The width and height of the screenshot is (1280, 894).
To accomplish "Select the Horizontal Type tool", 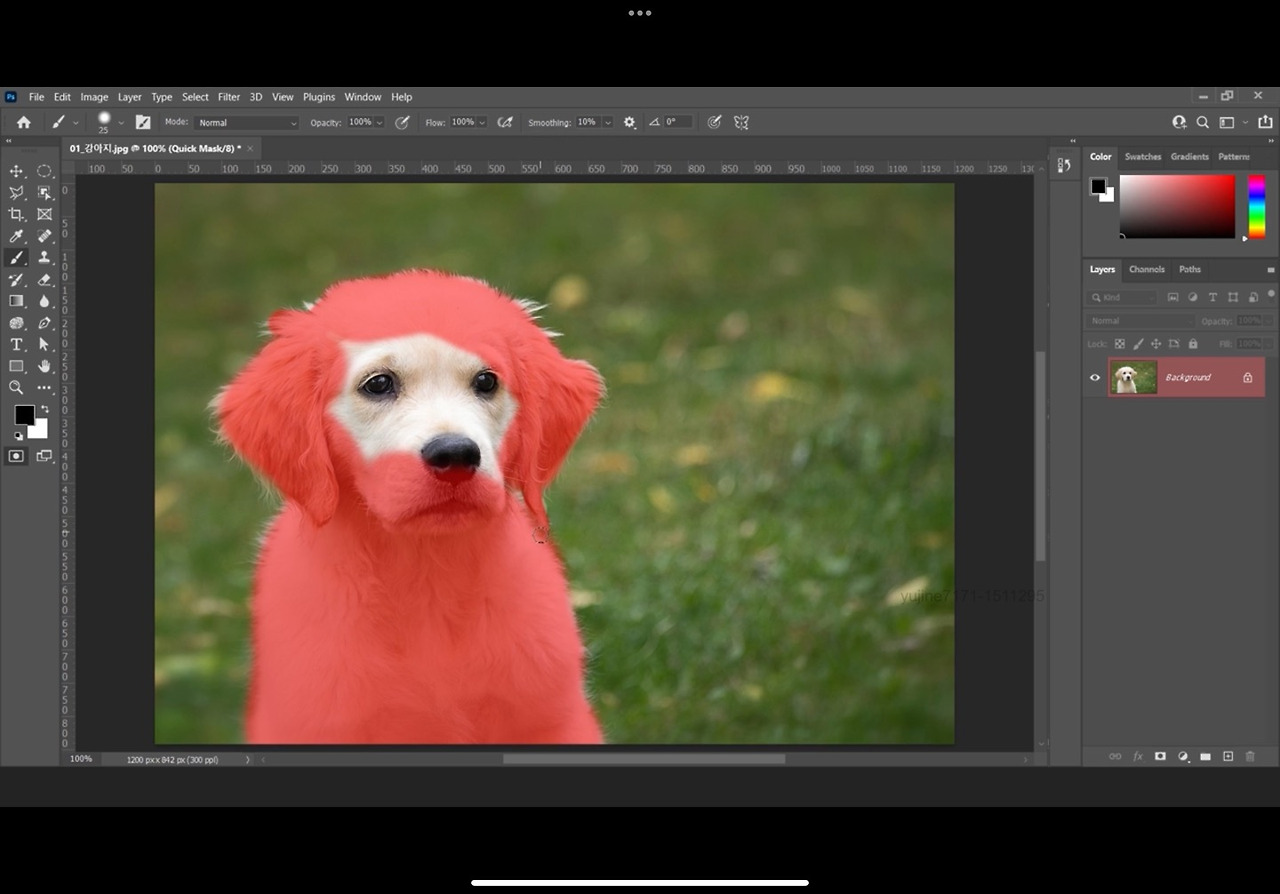I will pyautogui.click(x=16, y=344).
